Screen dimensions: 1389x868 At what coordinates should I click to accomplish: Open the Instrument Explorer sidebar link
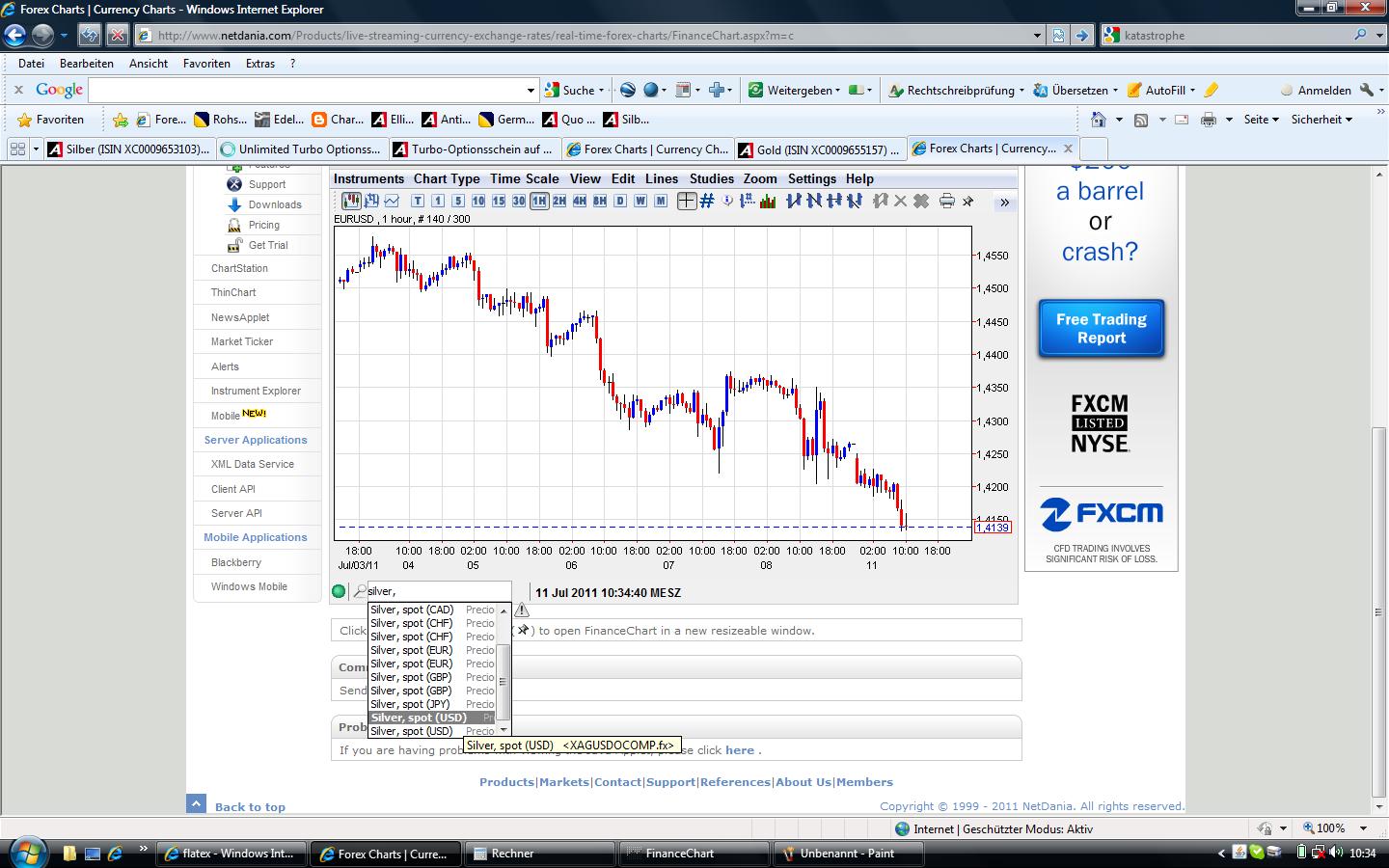point(256,391)
